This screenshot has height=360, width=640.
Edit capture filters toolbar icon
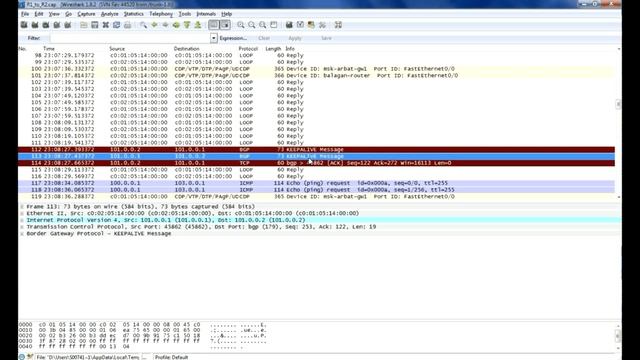pyautogui.click(x=289, y=25)
